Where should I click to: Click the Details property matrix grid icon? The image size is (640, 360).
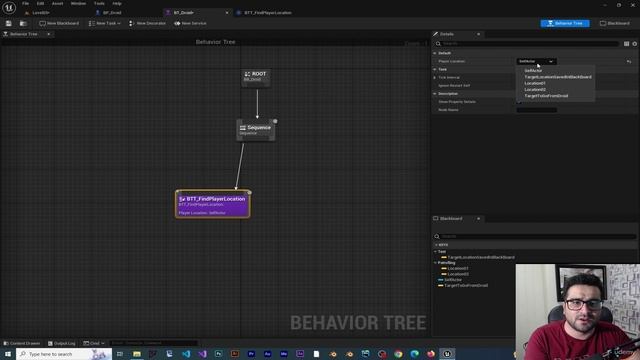click(626, 44)
